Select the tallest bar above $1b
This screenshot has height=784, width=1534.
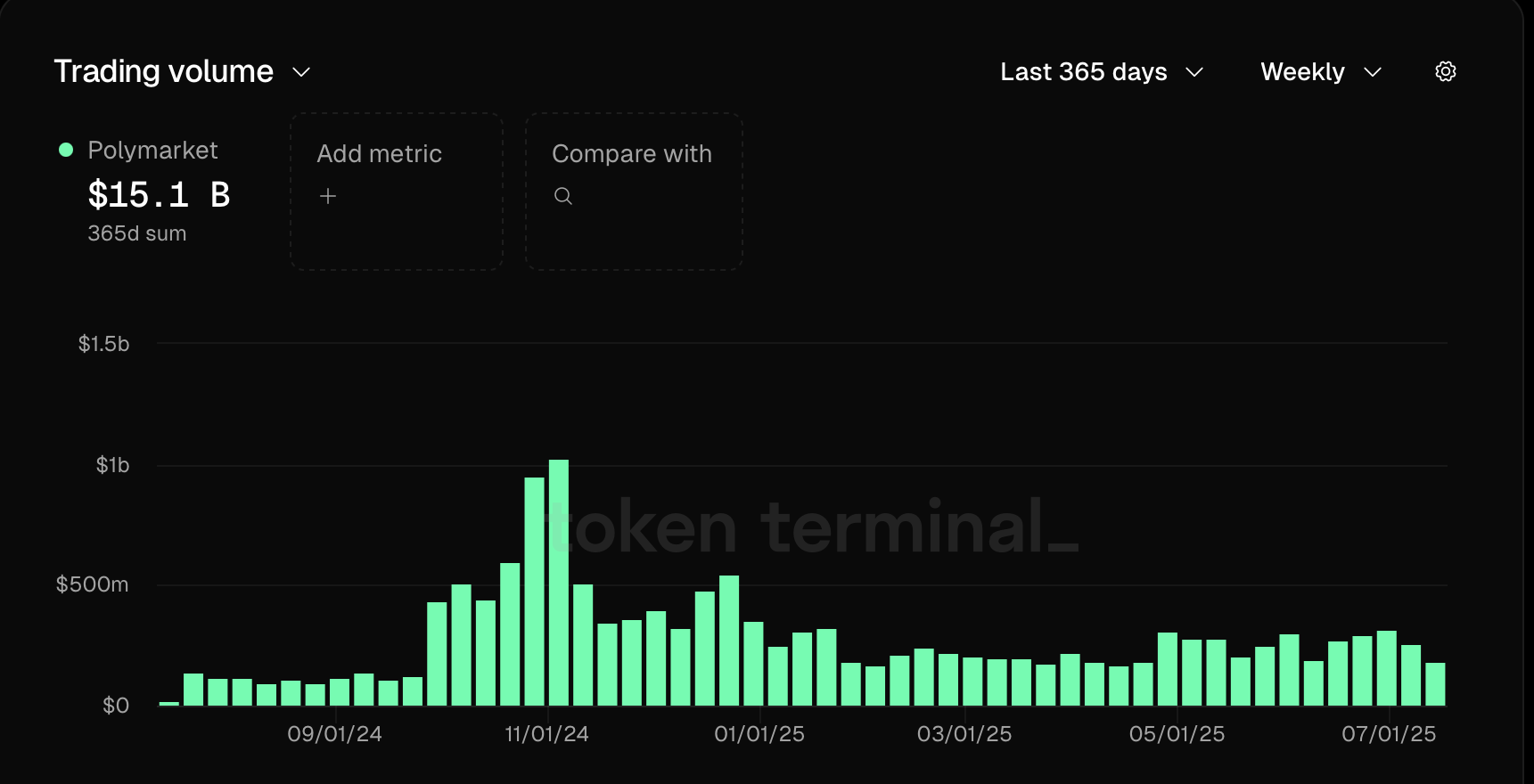(x=559, y=582)
